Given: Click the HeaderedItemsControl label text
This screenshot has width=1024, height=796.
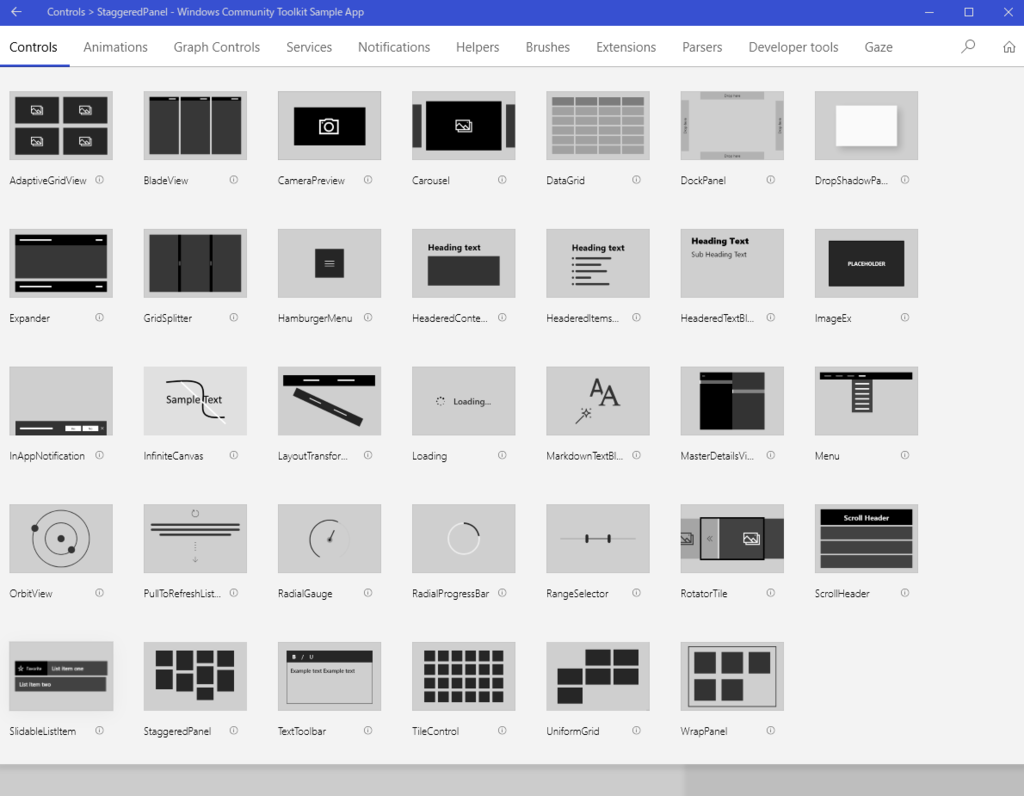Looking at the screenshot, I should click(583, 318).
